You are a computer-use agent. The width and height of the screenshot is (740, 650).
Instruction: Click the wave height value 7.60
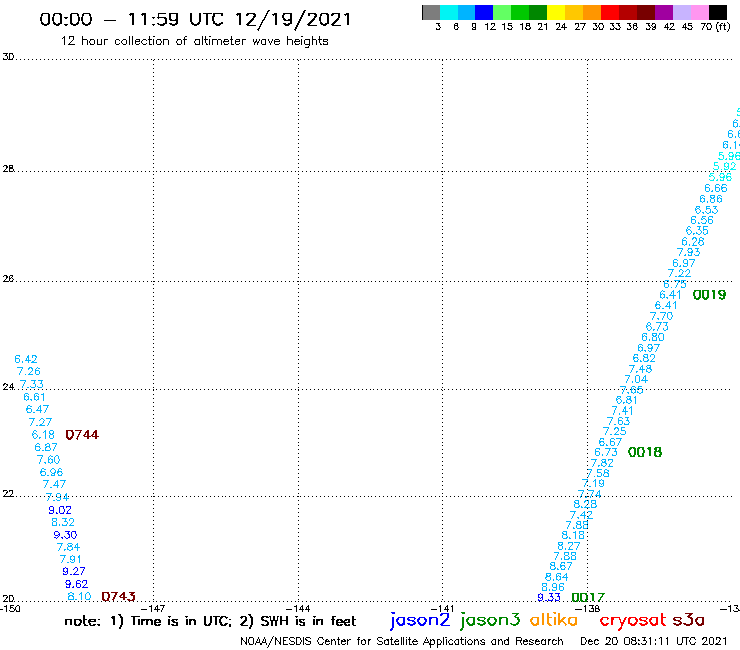(x=49, y=459)
